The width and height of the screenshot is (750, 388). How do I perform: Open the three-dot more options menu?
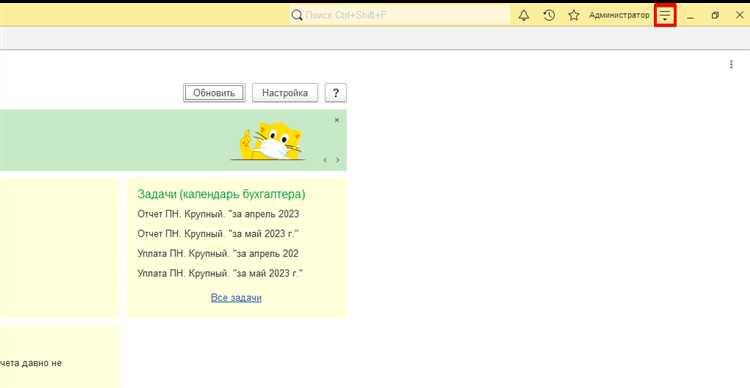[x=731, y=64]
